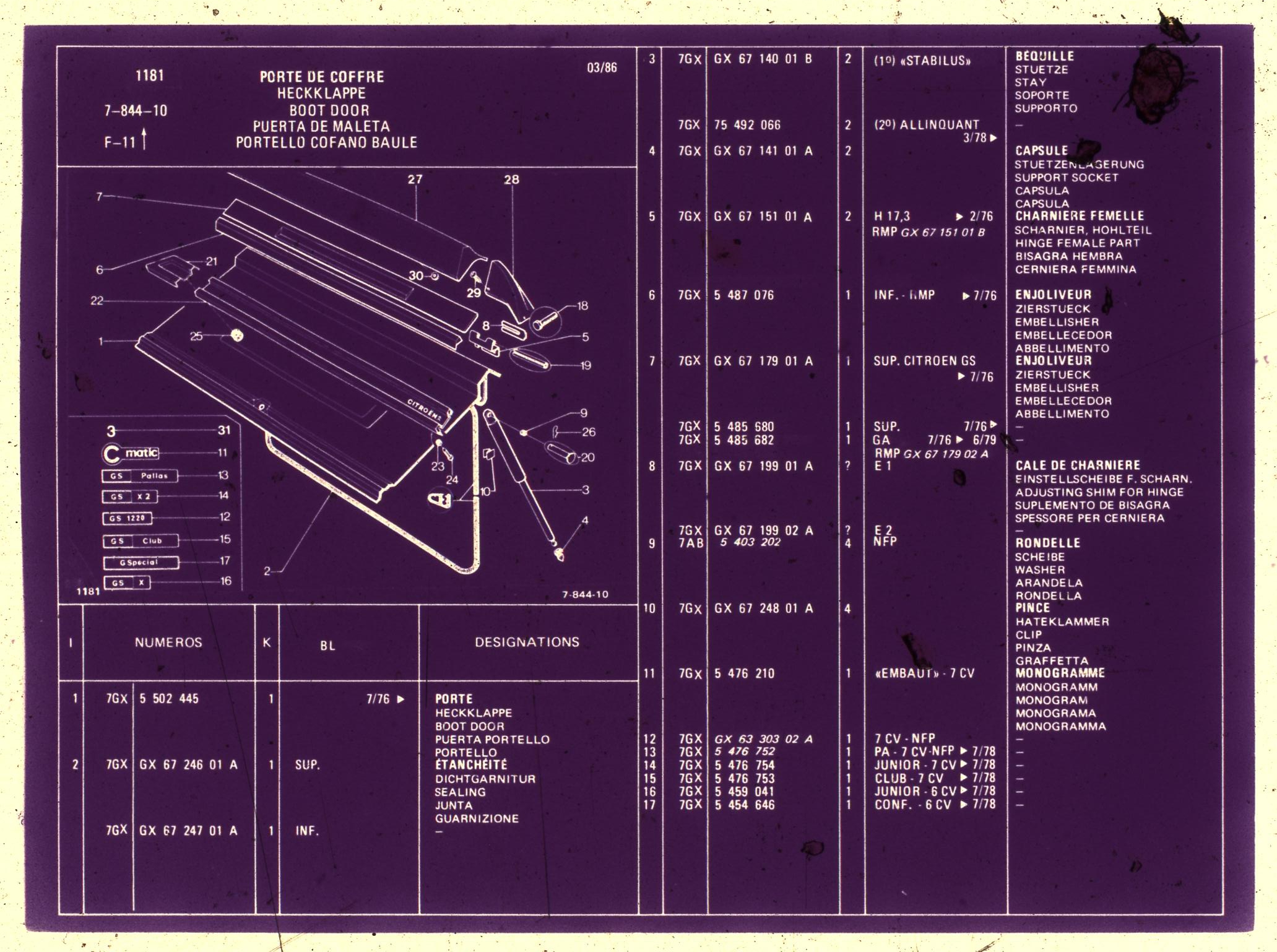Image resolution: width=1277 pixels, height=952 pixels.
Task: Click the GS 1220 badge drawing
Action: 127,518
